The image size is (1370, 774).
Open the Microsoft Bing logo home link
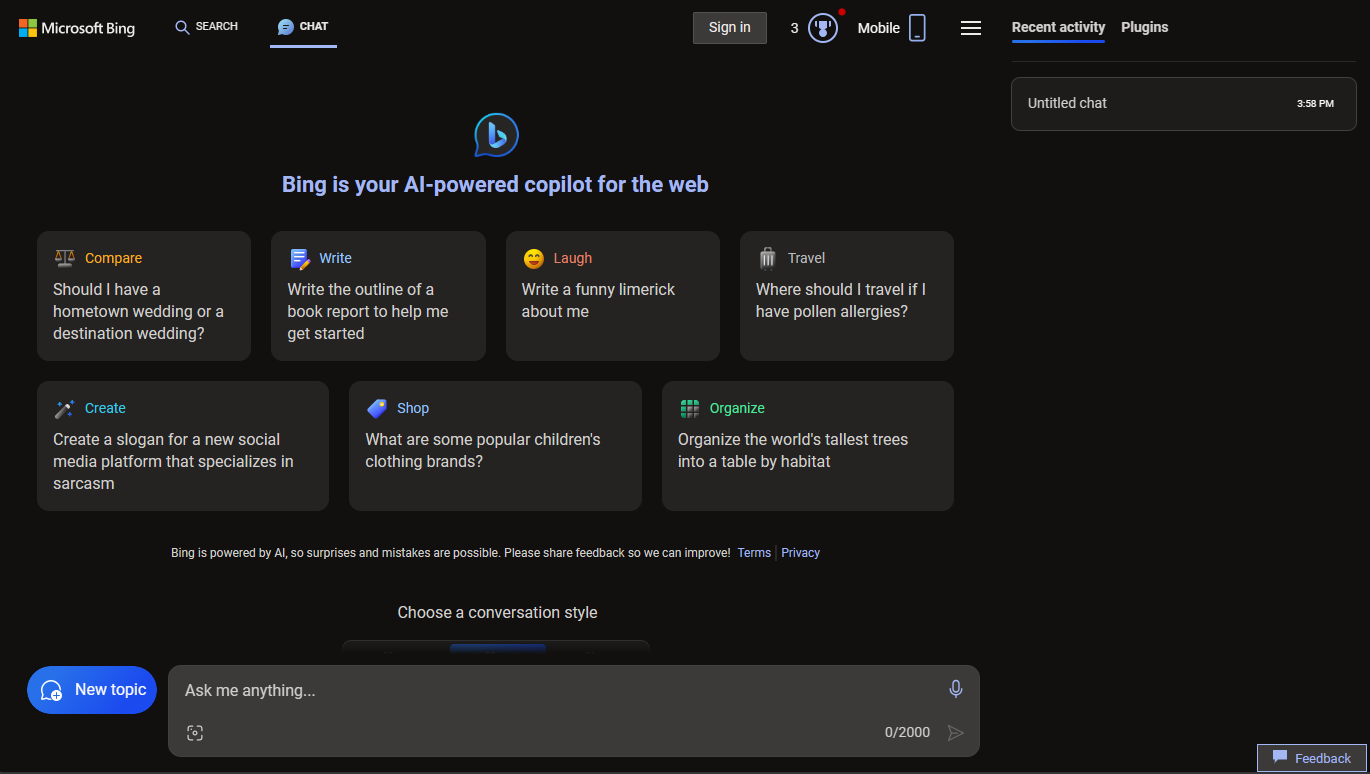tap(77, 28)
